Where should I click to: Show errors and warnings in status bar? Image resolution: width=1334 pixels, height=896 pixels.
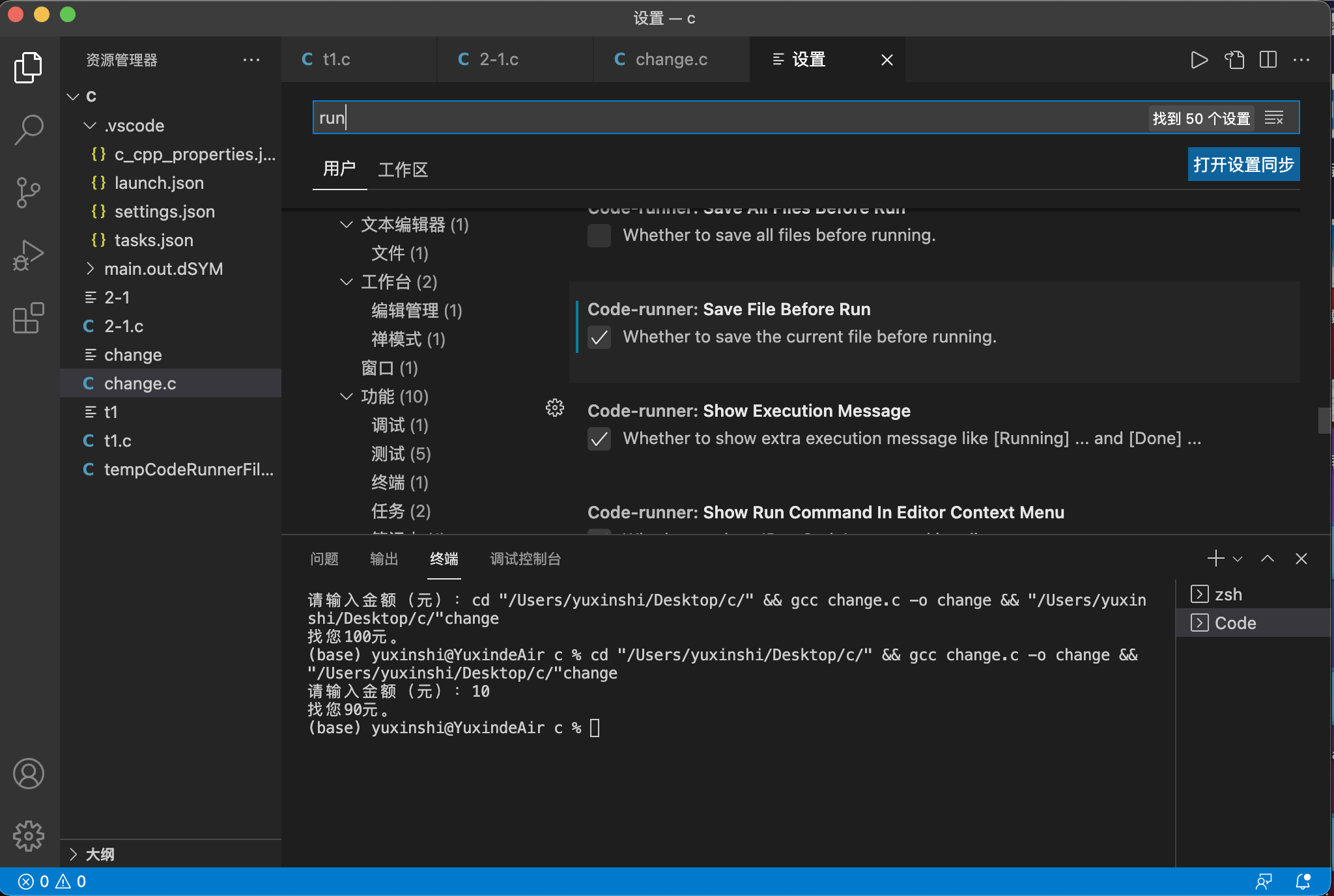pos(52,882)
